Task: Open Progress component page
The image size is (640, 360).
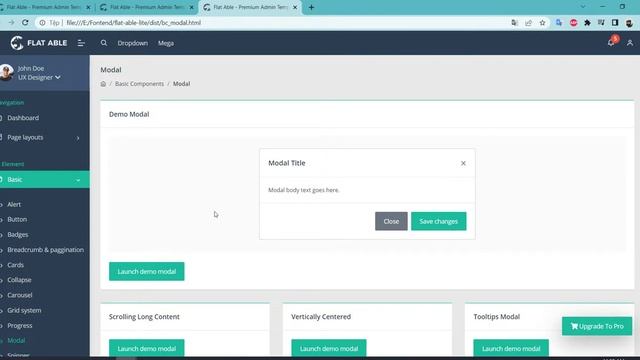Action: pyautogui.click(x=20, y=326)
